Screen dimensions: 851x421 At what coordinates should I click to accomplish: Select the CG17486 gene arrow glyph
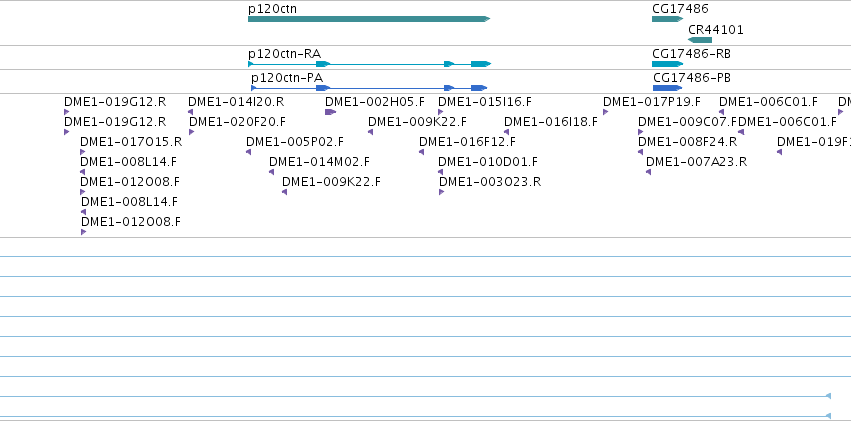pyautogui.click(x=668, y=19)
